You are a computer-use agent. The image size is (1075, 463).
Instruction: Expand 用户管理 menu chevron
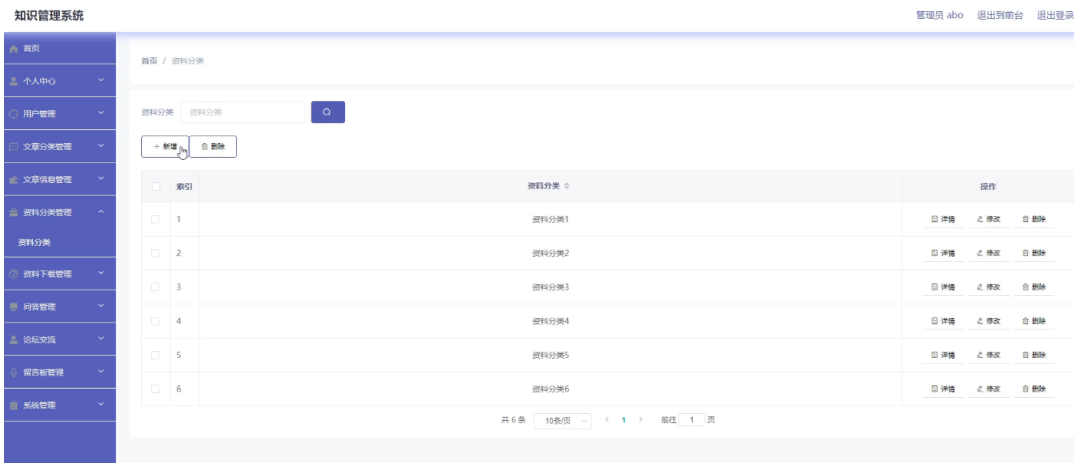coord(101,113)
